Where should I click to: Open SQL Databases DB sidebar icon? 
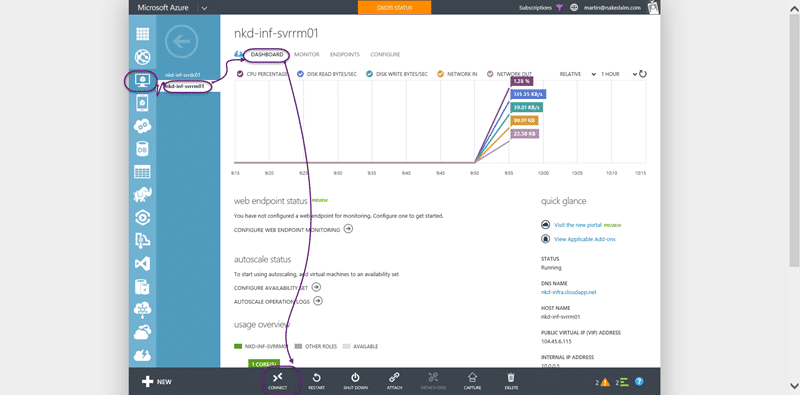[142, 149]
